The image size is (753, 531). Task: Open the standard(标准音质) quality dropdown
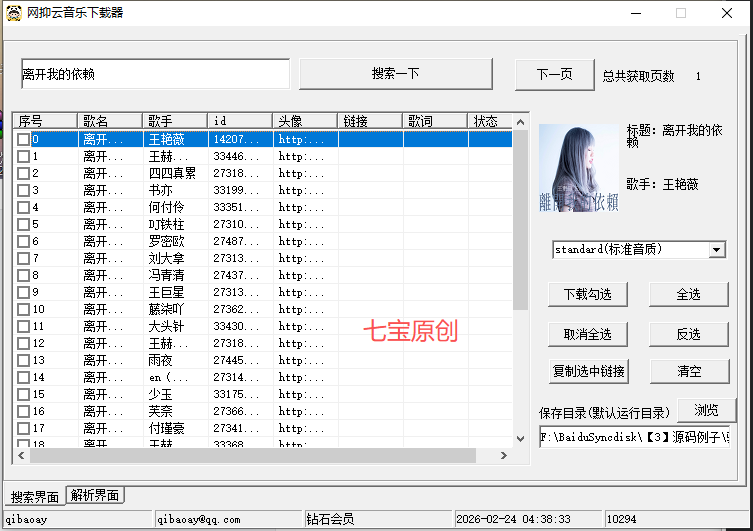click(717, 250)
